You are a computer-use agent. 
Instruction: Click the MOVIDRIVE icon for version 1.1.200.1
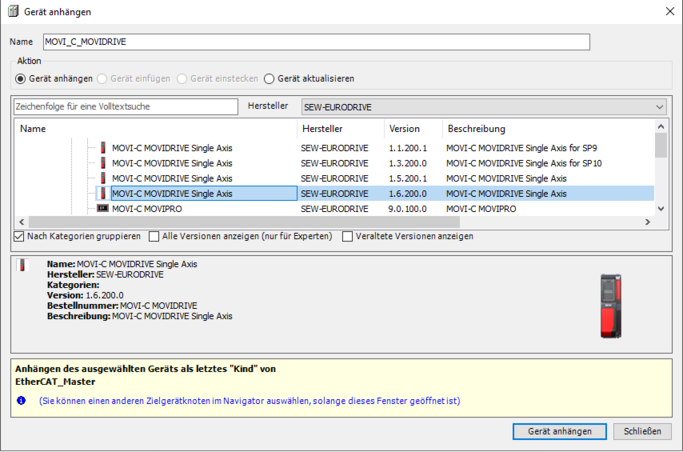(x=102, y=148)
